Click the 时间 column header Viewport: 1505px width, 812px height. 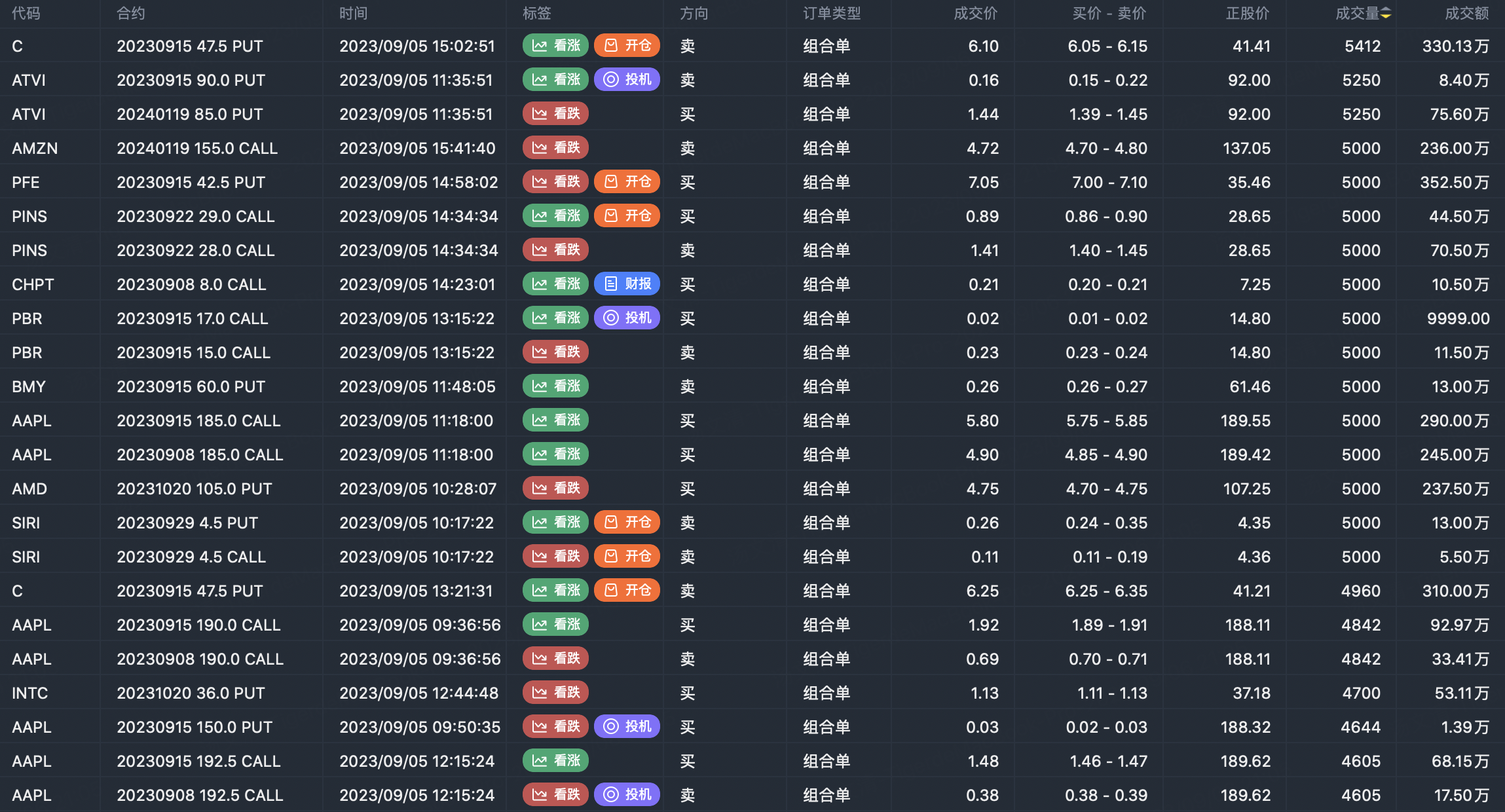353,14
